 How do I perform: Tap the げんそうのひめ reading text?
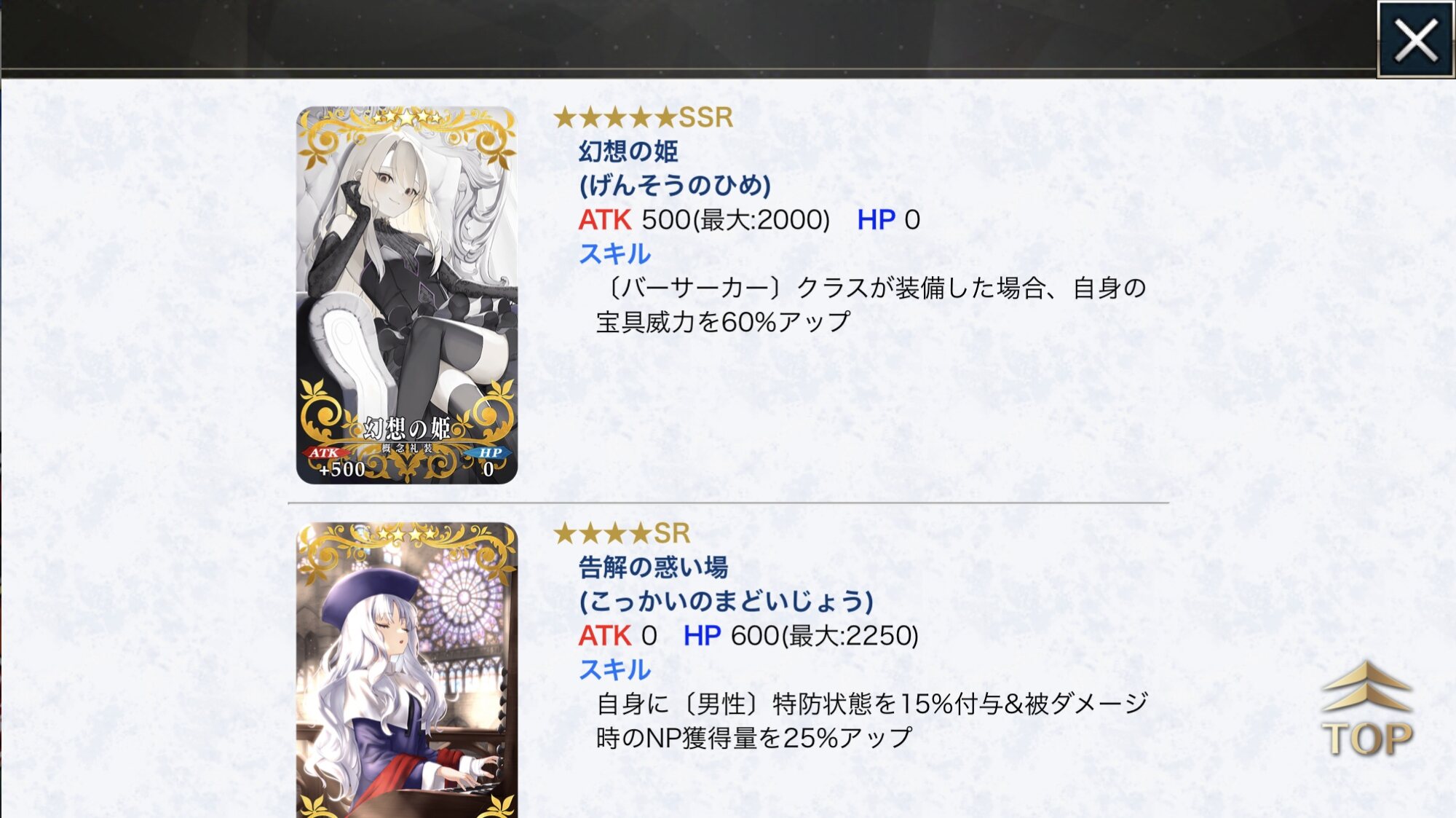pyautogui.click(x=675, y=186)
